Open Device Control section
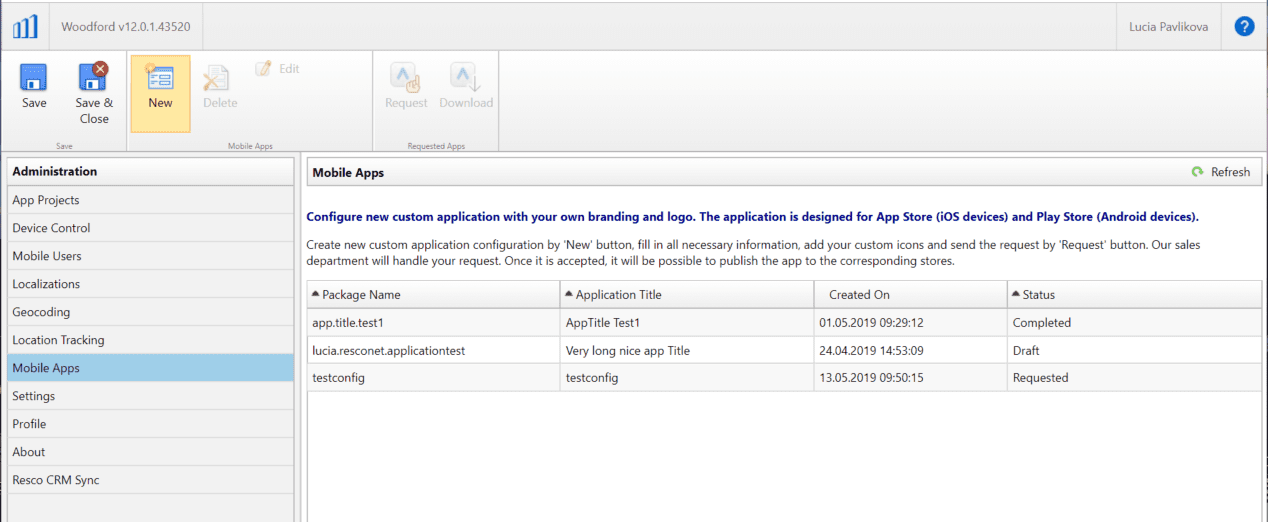The width and height of the screenshot is (1268, 522). coord(151,228)
